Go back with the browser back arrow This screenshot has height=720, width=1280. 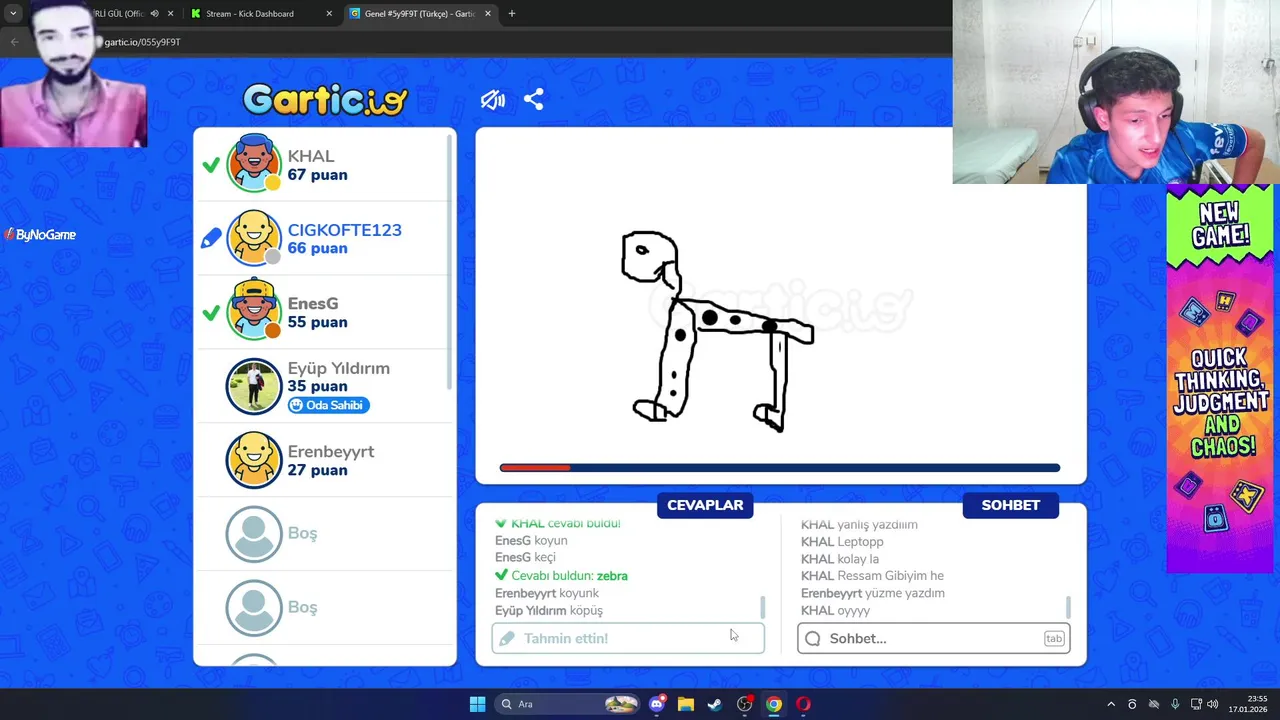click(14, 42)
